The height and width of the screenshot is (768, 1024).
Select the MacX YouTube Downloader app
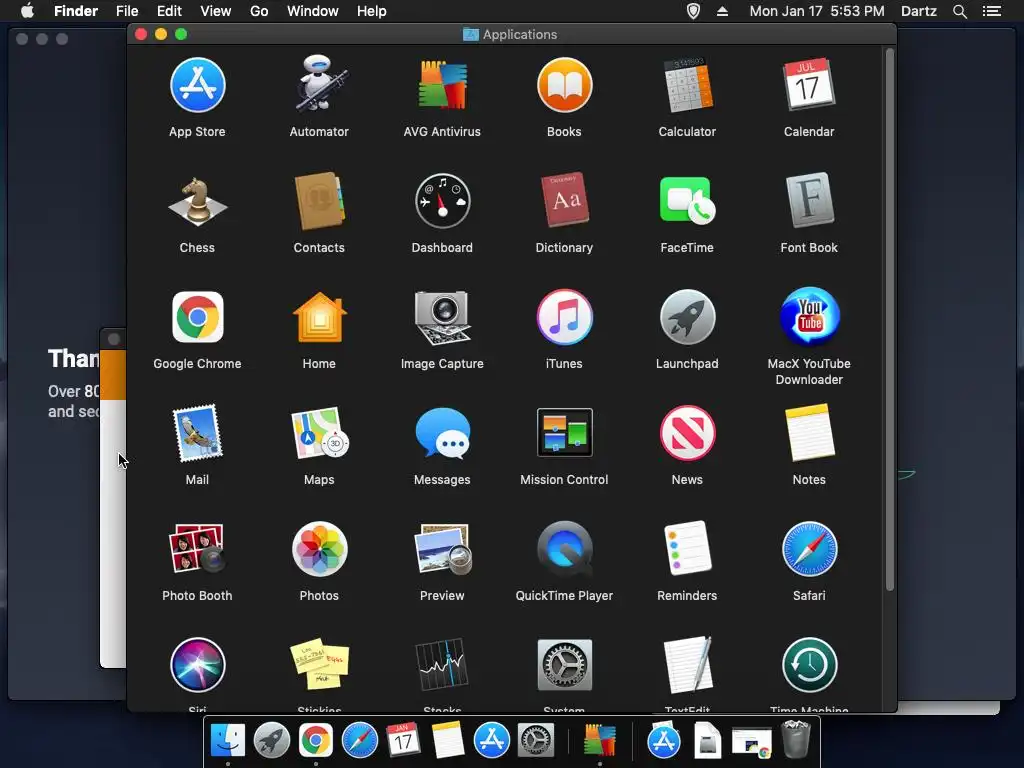tap(808, 316)
